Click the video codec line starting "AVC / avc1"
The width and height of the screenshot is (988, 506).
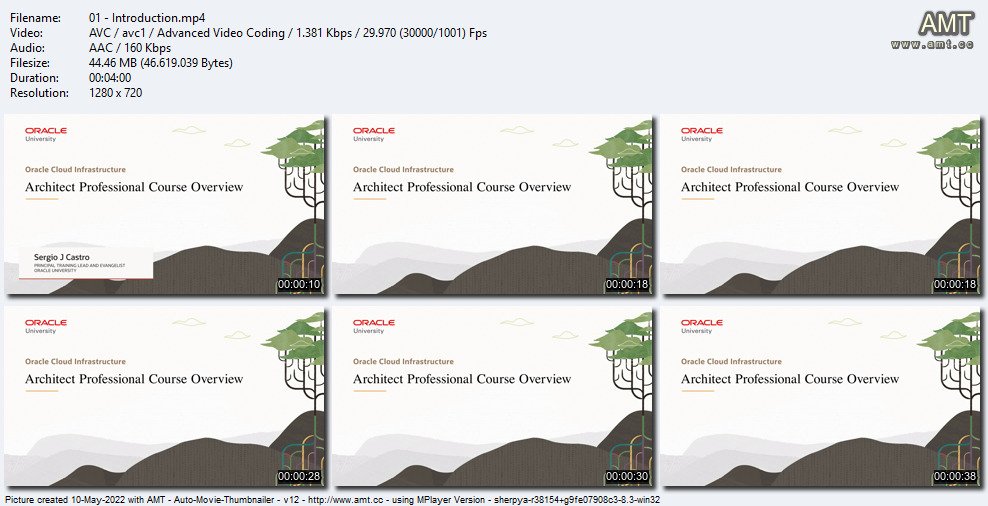pyautogui.click(x=288, y=33)
